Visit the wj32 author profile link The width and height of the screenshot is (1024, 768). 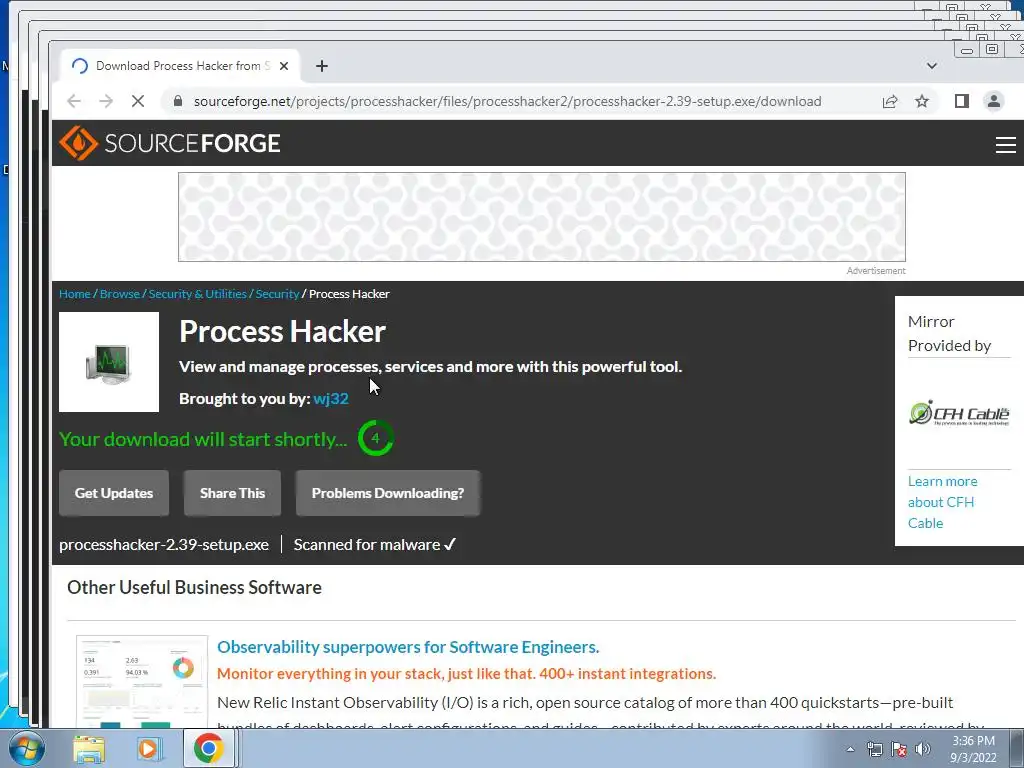pyautogui.click(x=330, y=398)
